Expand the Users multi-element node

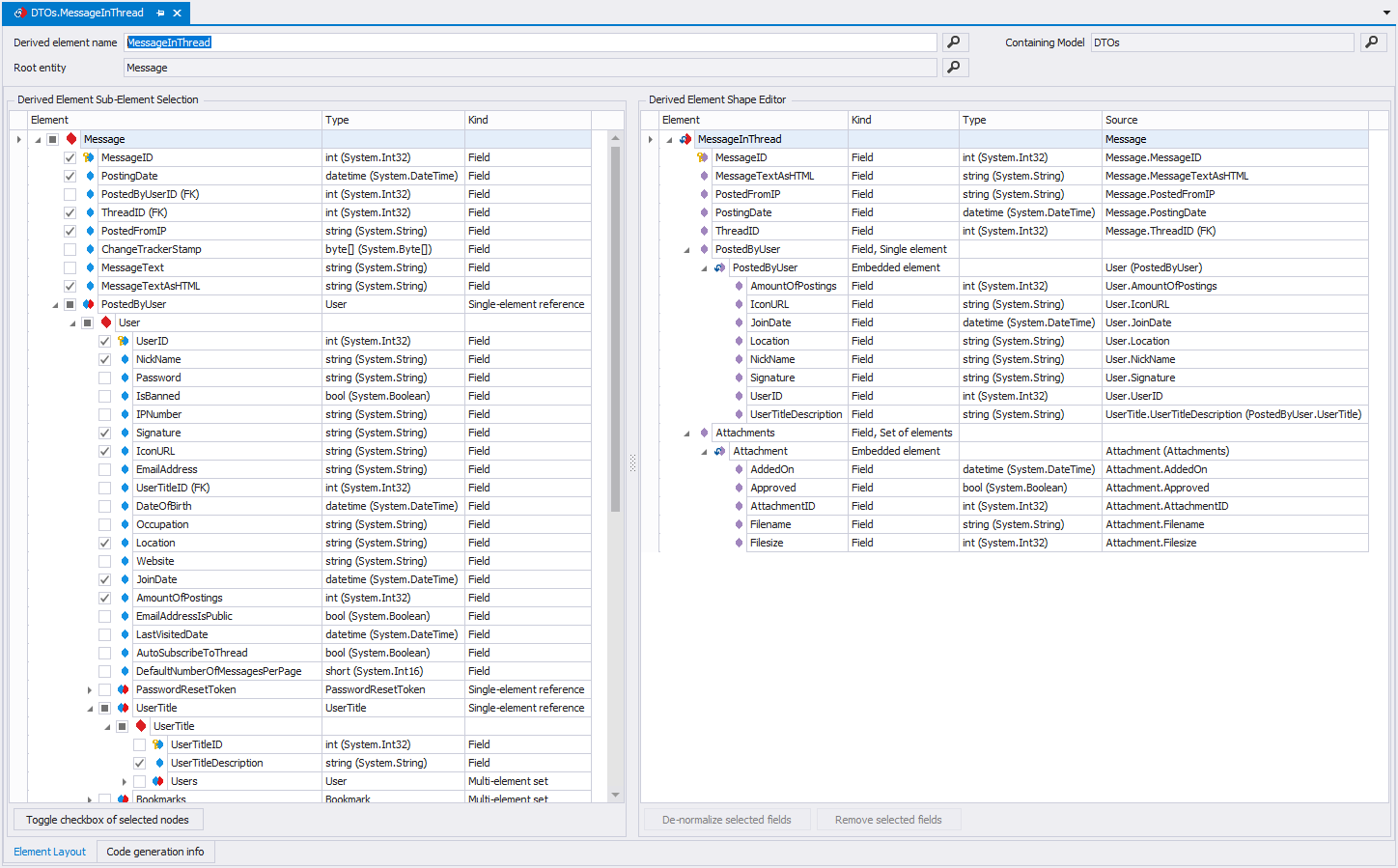point(125,781)
